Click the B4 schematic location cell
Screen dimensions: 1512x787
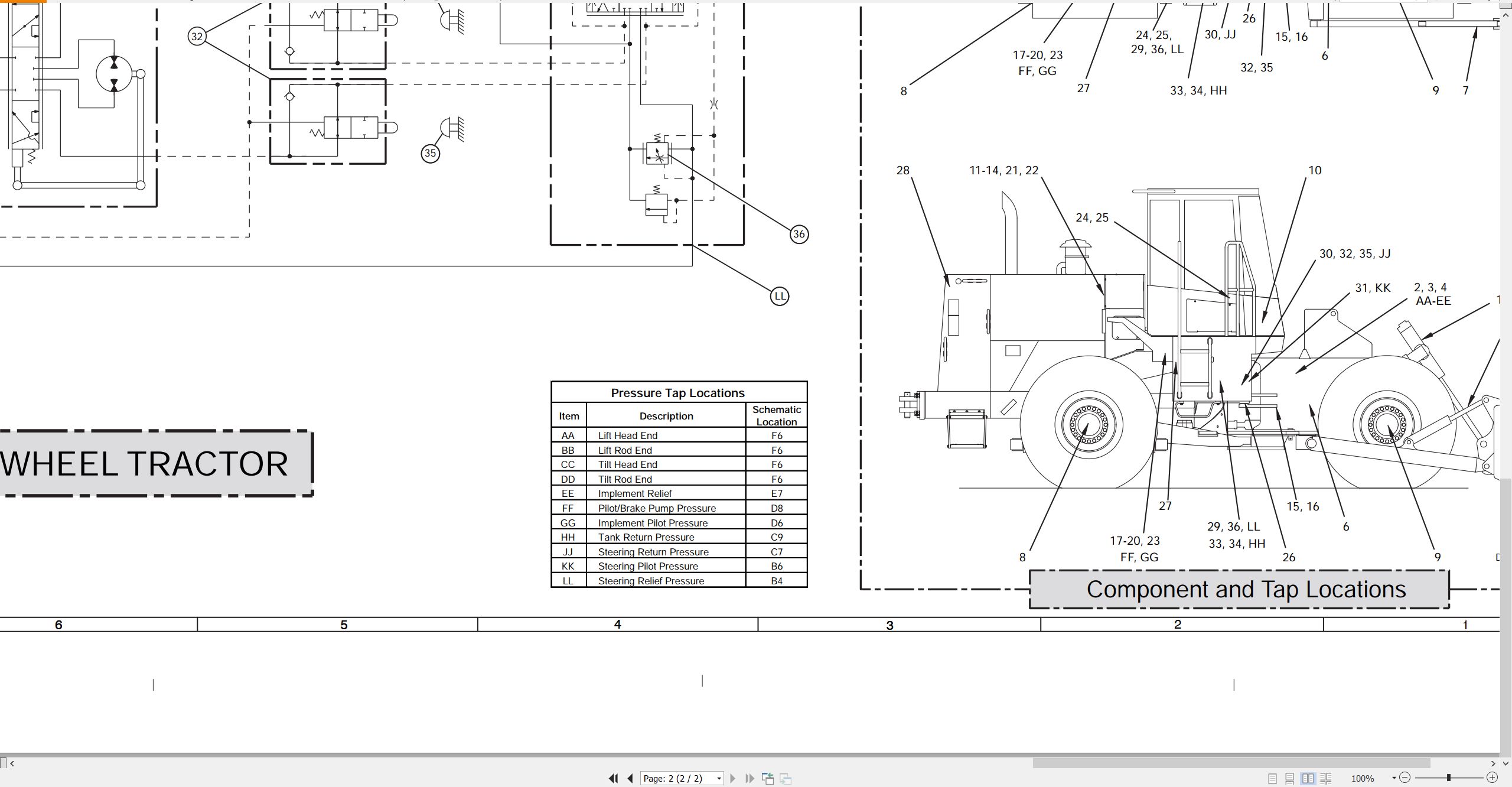point(777,581)
